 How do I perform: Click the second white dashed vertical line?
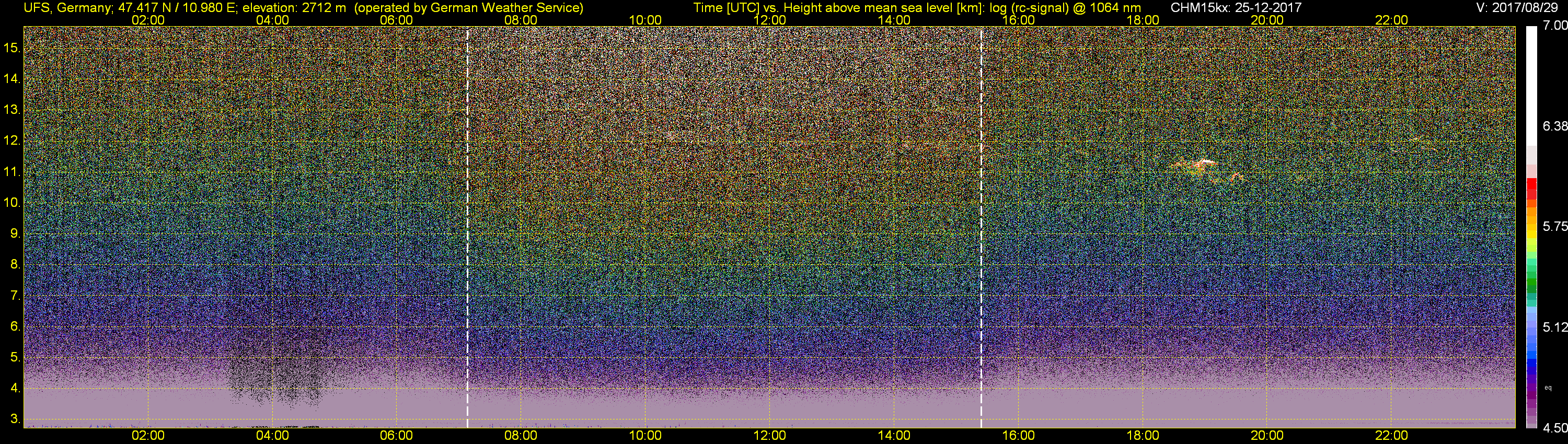tap(981, 227)
